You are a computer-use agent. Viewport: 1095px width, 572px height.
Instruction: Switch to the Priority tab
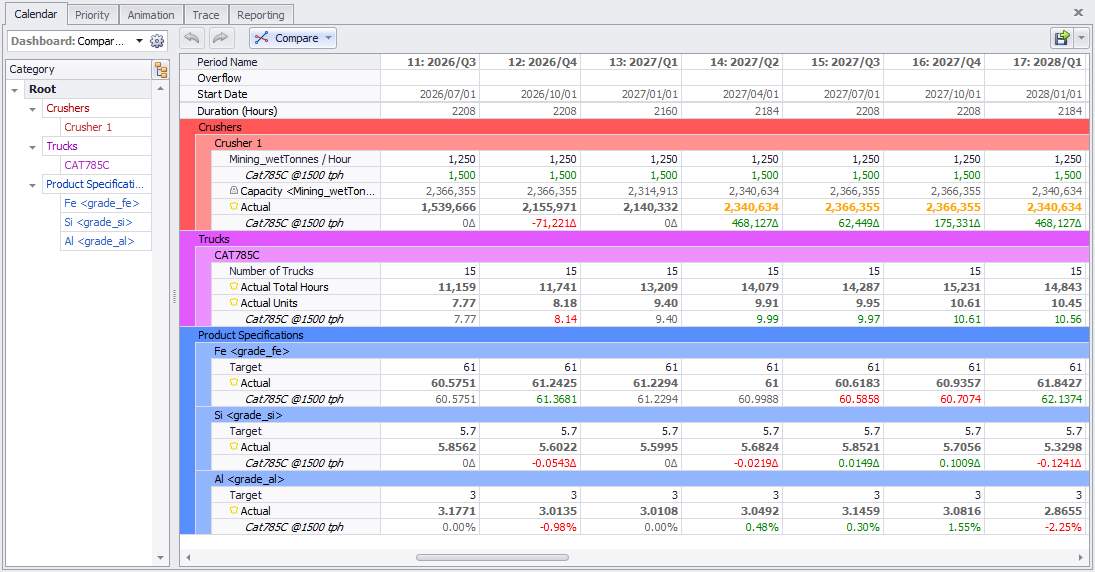click(x=93, y=15)
